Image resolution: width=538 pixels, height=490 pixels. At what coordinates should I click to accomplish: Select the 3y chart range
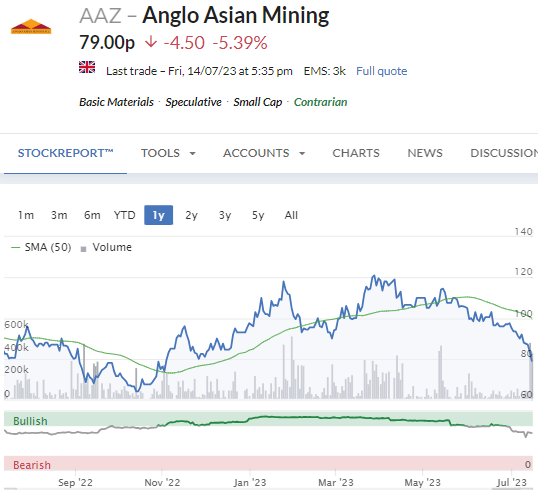point(225,215)
